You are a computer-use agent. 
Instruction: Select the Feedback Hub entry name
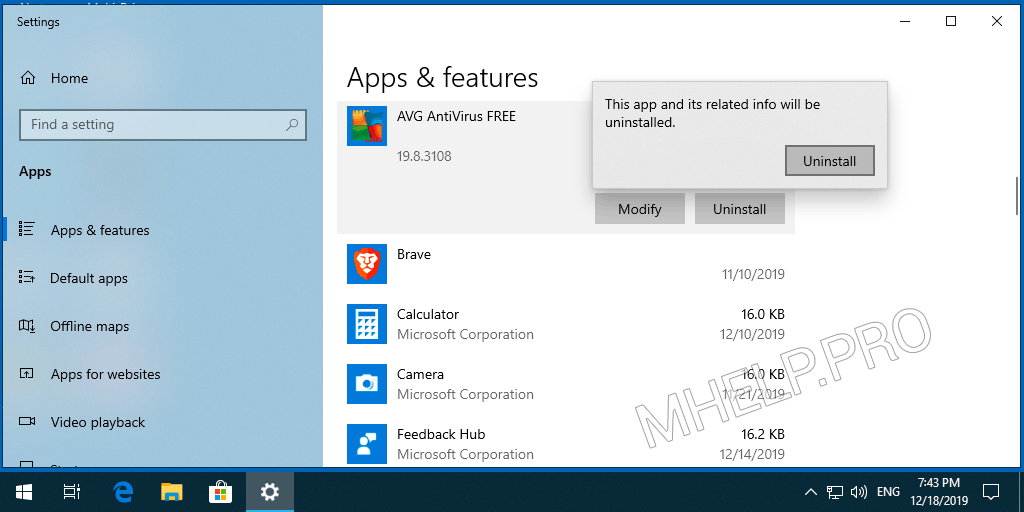tap(441, 434)
